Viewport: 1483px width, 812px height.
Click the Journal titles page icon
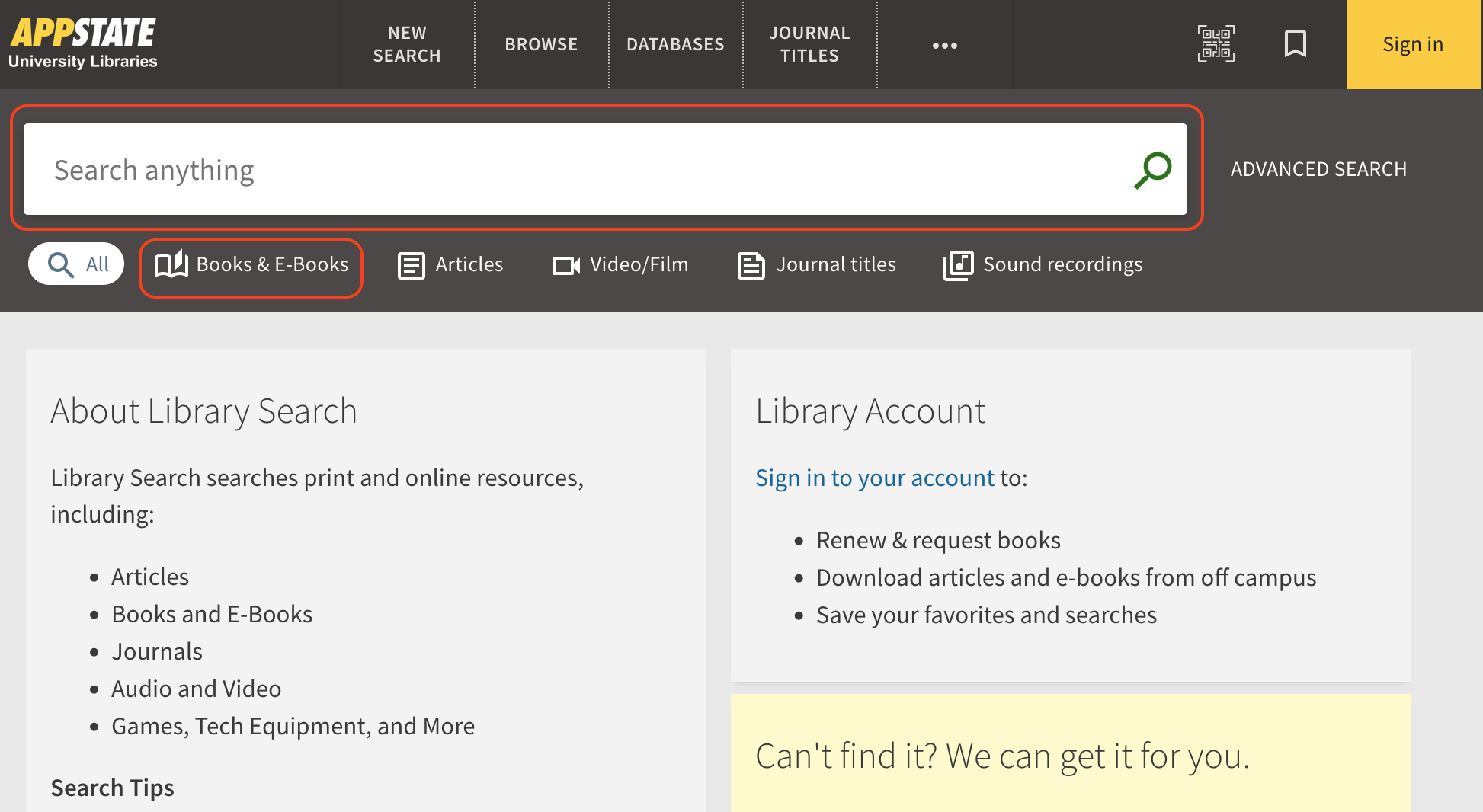[751, 266]
